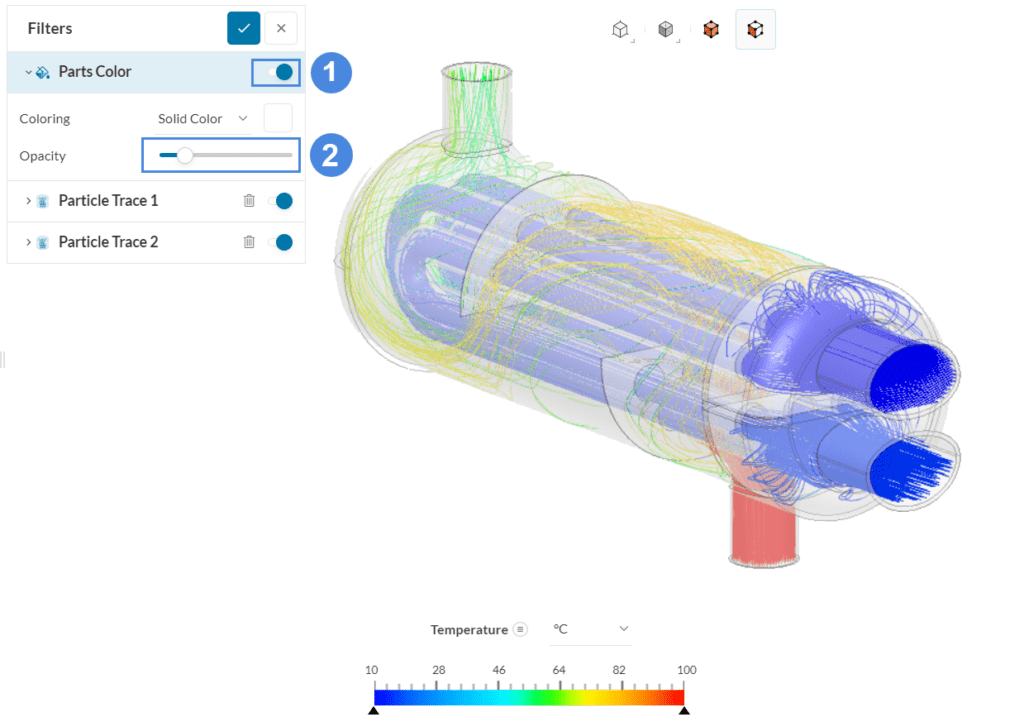Click the white solid color swatch

[x=277, y=118]
